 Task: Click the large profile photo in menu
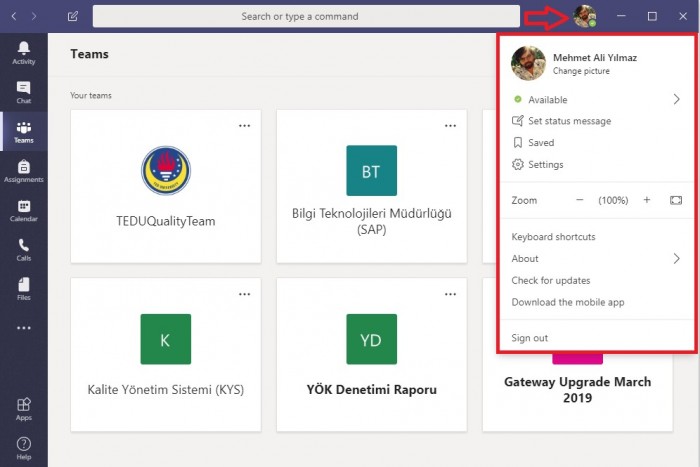[x=528, y=63]
